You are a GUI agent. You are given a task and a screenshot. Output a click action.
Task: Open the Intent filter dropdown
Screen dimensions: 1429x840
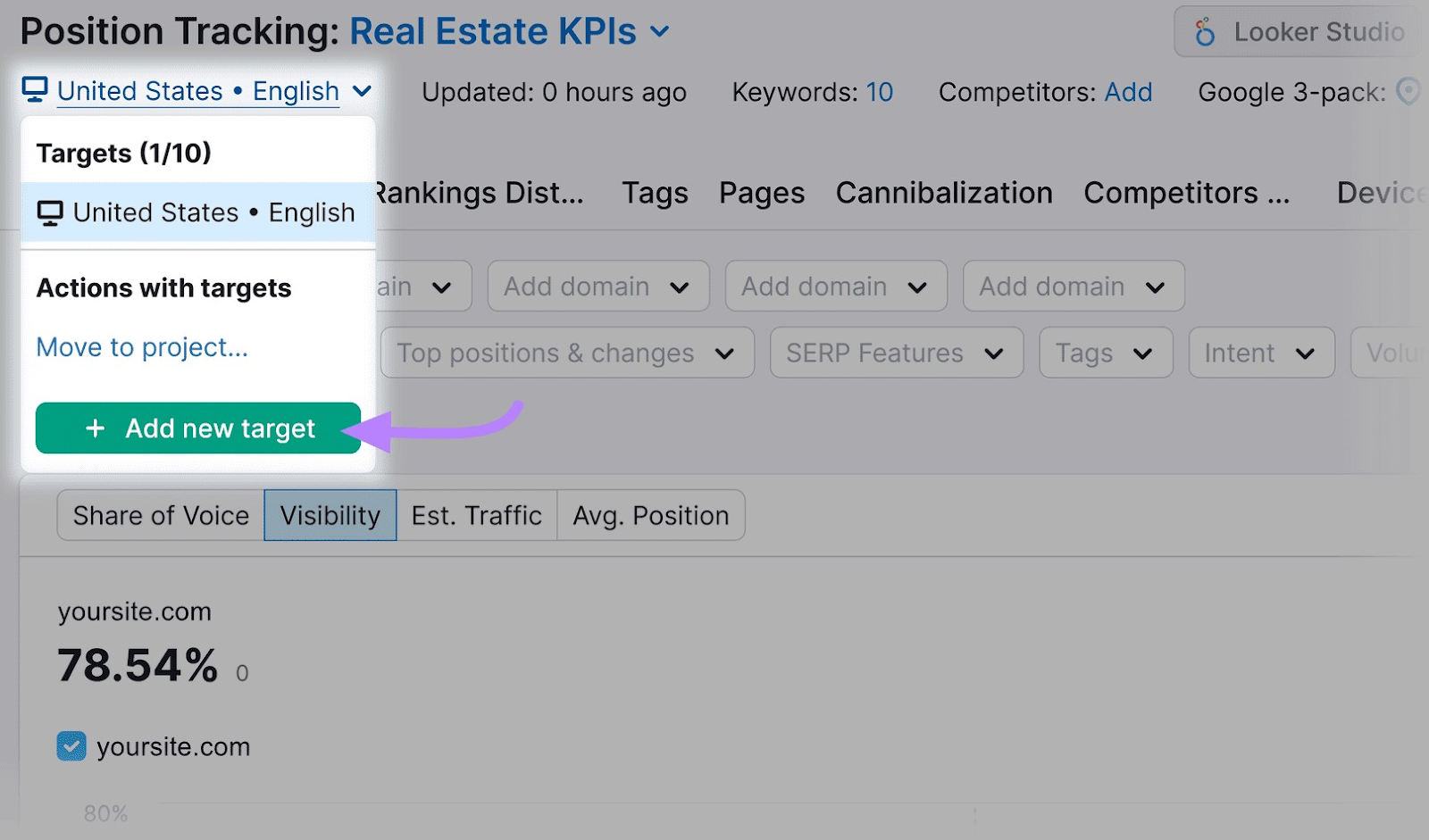pos(1259,353)
